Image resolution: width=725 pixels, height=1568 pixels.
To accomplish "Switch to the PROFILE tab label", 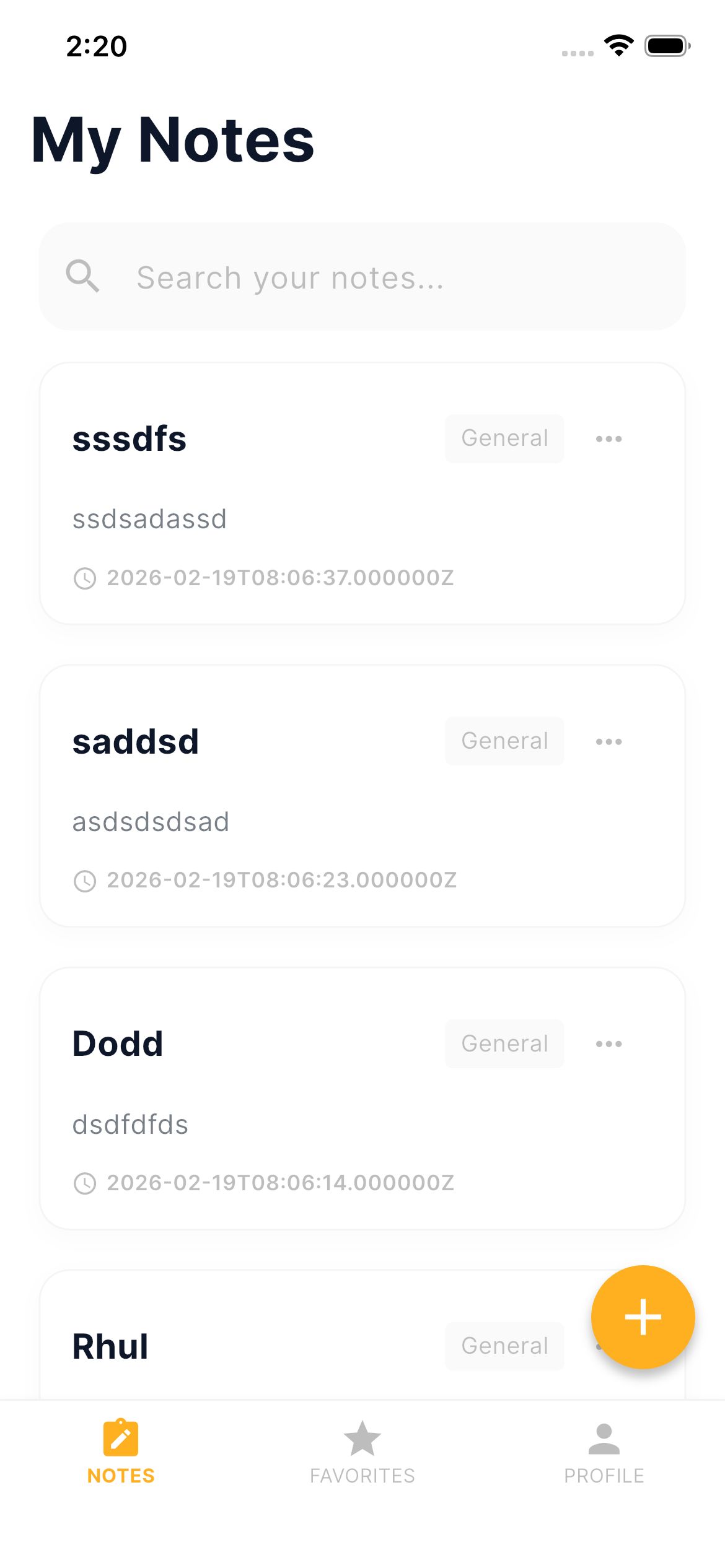I will click(604, 1476).
